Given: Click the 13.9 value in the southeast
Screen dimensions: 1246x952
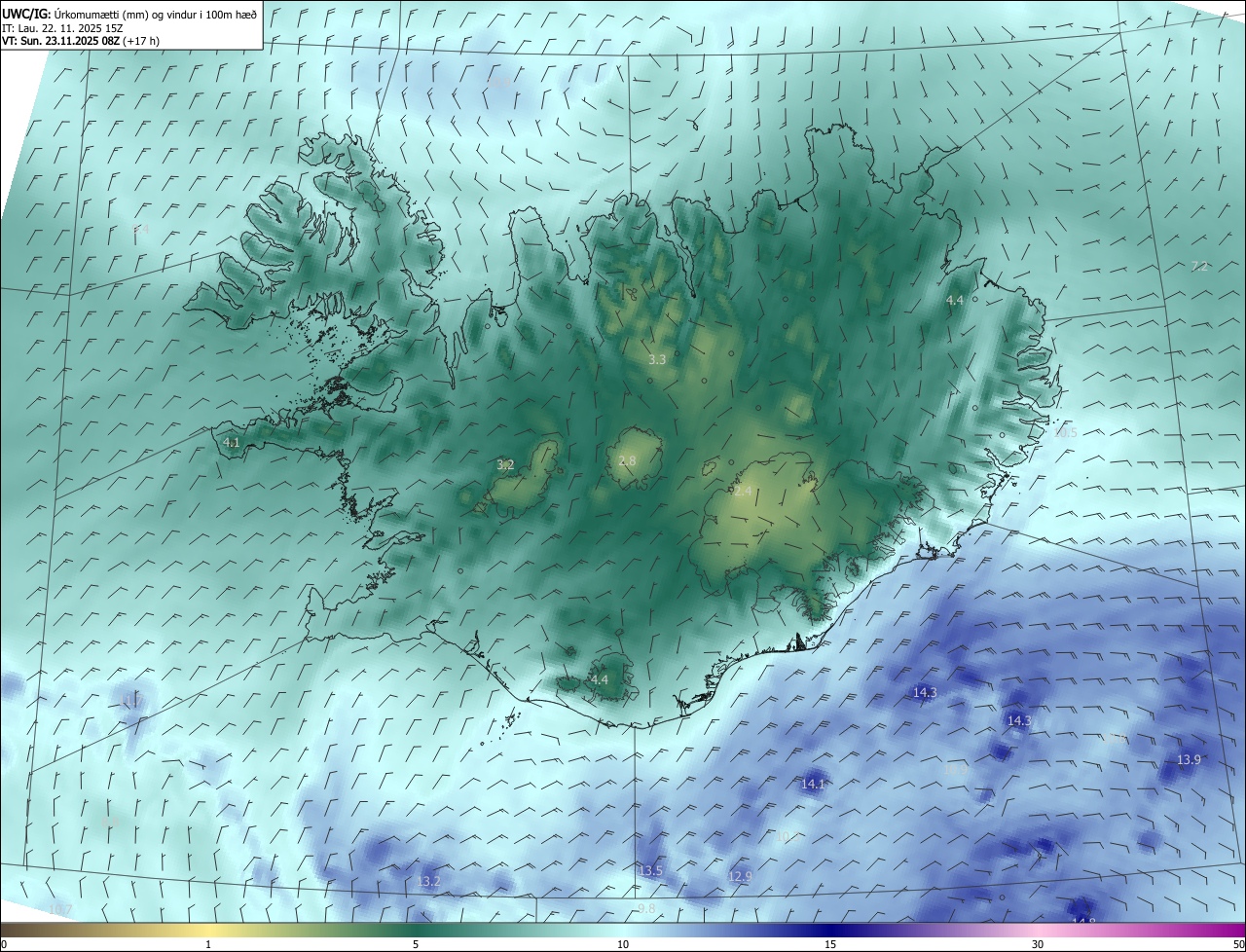Looking at the screenshot, I should (1189, 759).
